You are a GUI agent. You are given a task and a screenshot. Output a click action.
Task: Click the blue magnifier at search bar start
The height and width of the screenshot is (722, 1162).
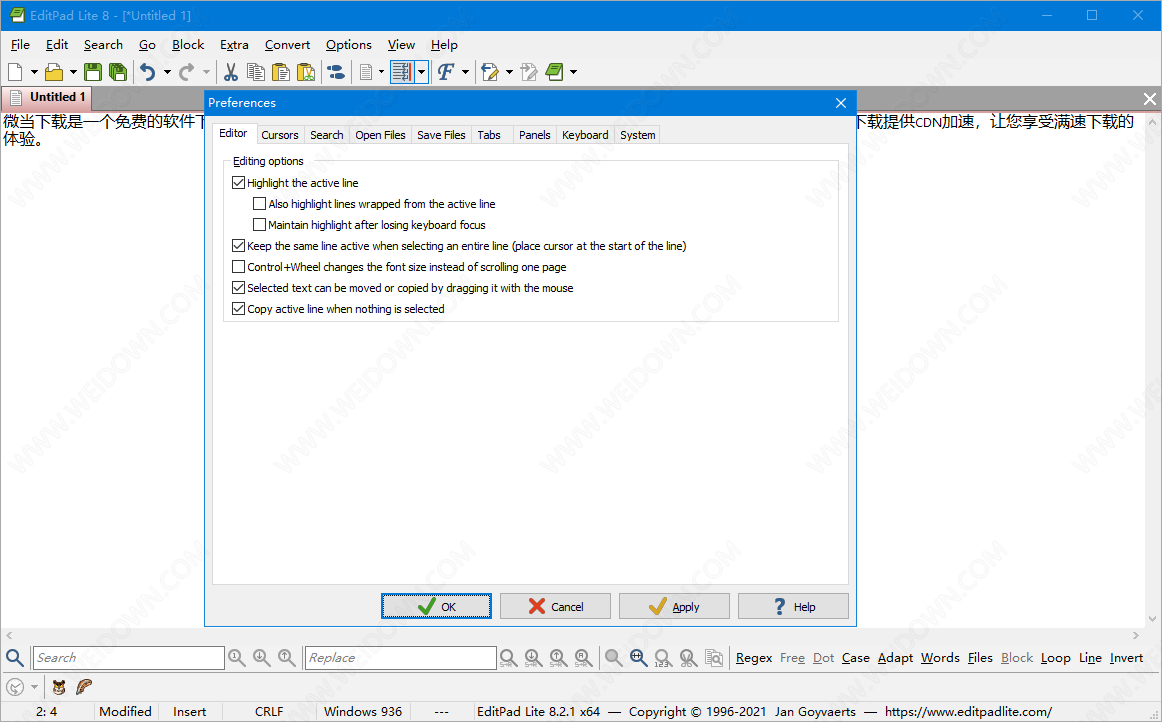(x=14, y=658)
